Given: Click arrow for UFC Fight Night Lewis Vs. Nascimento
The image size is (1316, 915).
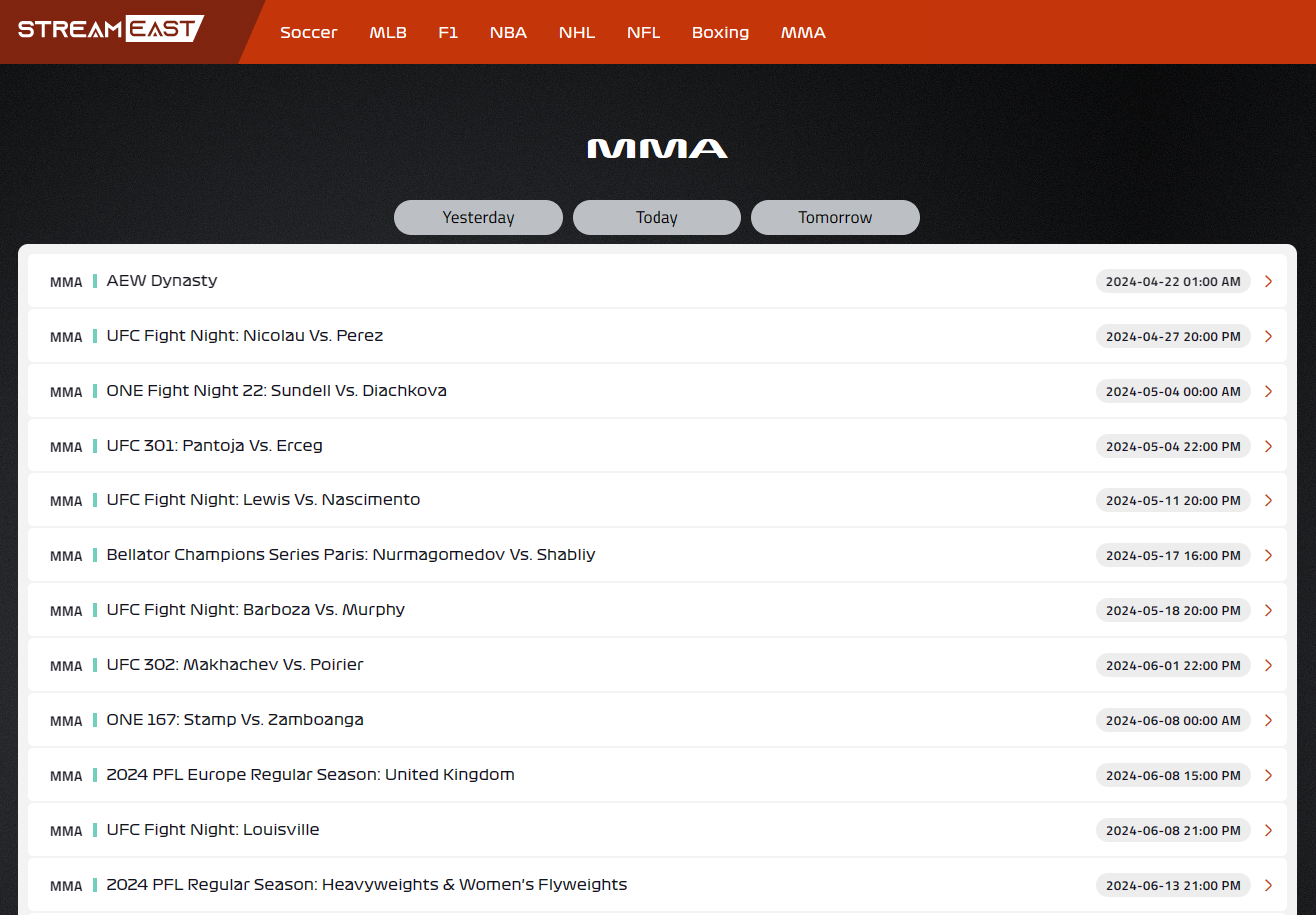Looking at the screenshot, I should (1268, 501).
